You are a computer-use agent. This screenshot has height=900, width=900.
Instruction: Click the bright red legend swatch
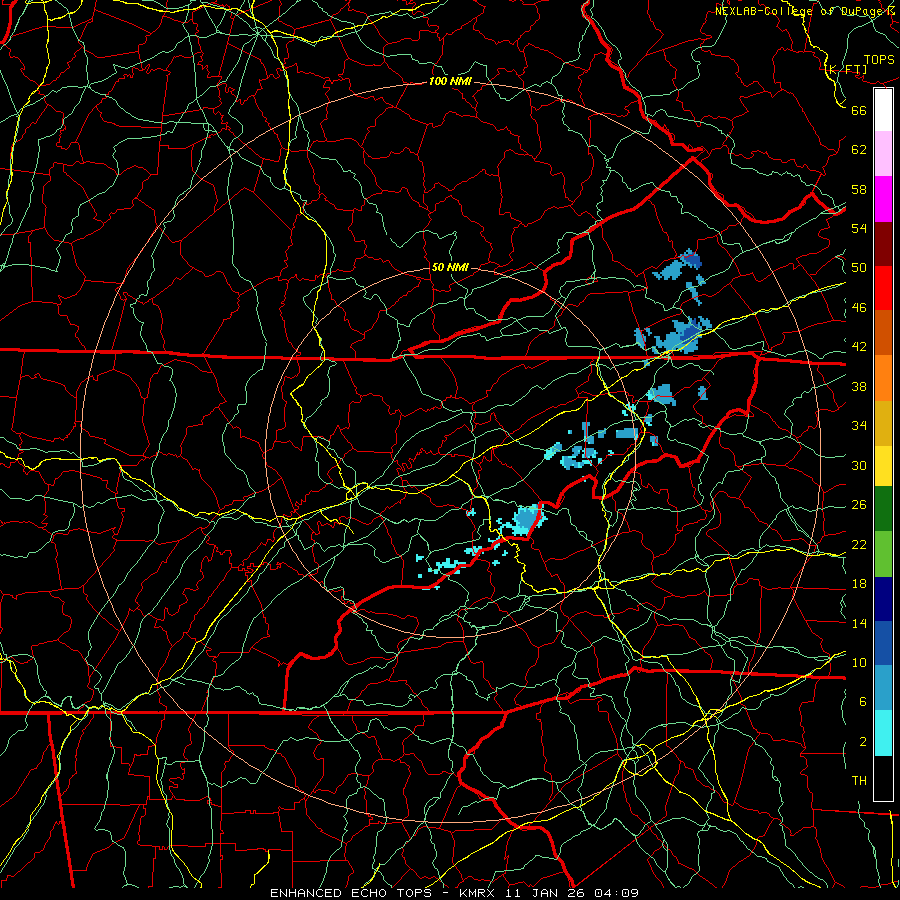(x=883, y=288)
